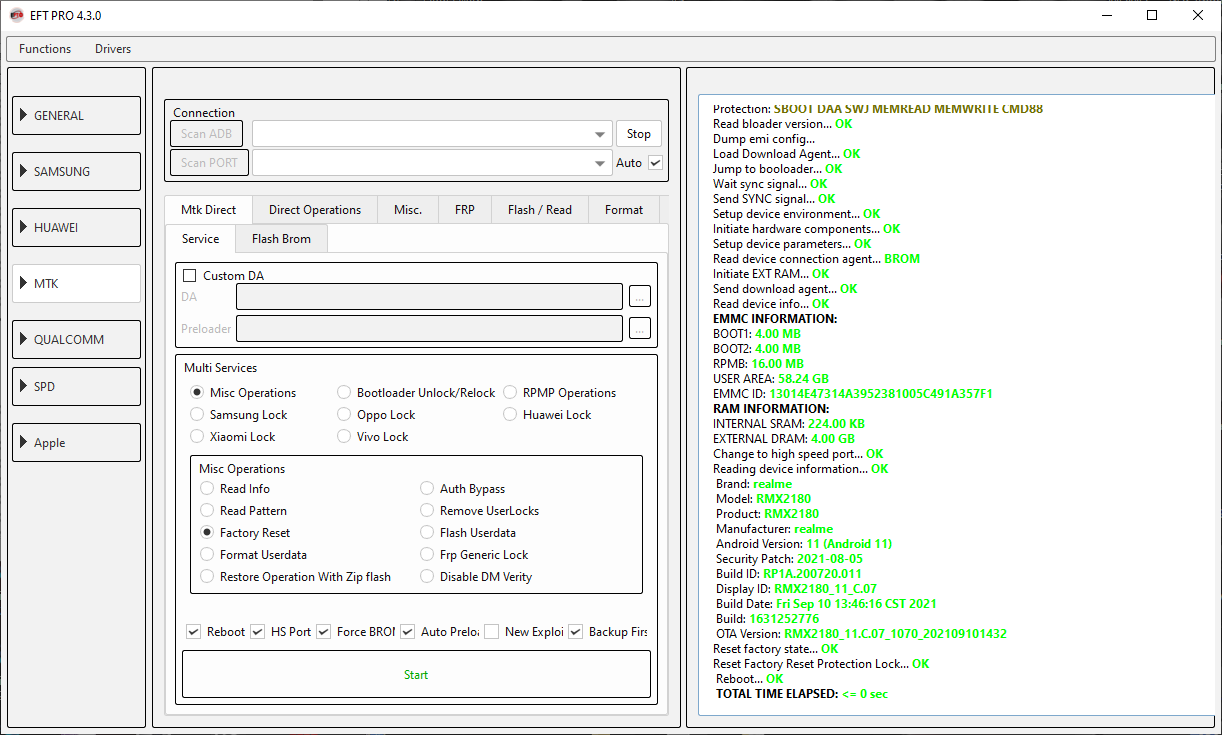Expand the Apple category
This screenshot has height=735, width=1222.
tap(76, 442)
